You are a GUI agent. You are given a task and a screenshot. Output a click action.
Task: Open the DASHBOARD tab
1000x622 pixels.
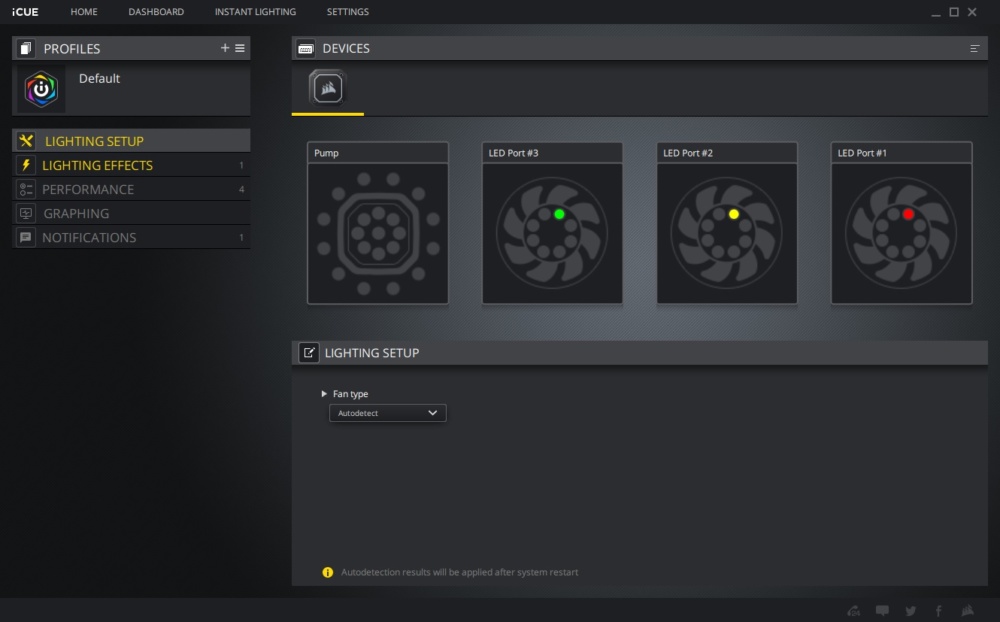tap(156, 11)
